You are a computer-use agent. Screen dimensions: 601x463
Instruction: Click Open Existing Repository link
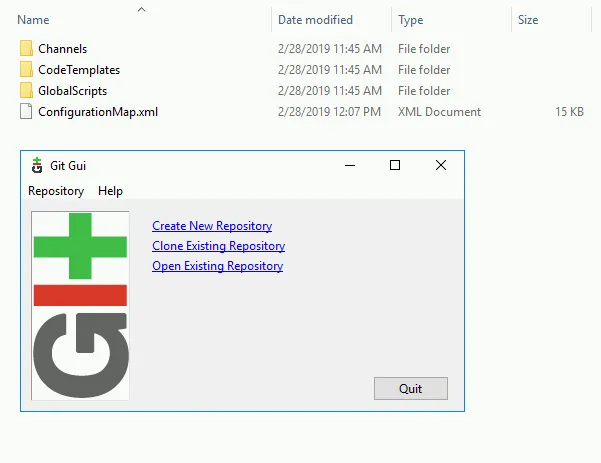click(217, 266)
